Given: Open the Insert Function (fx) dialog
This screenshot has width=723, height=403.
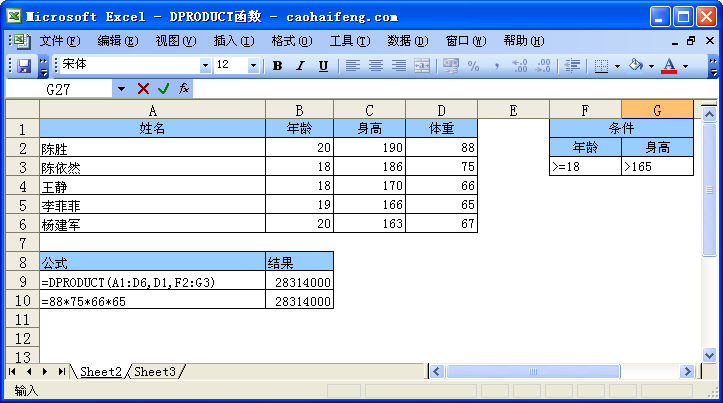Looking at the screenshot, I should pos(184,89).
